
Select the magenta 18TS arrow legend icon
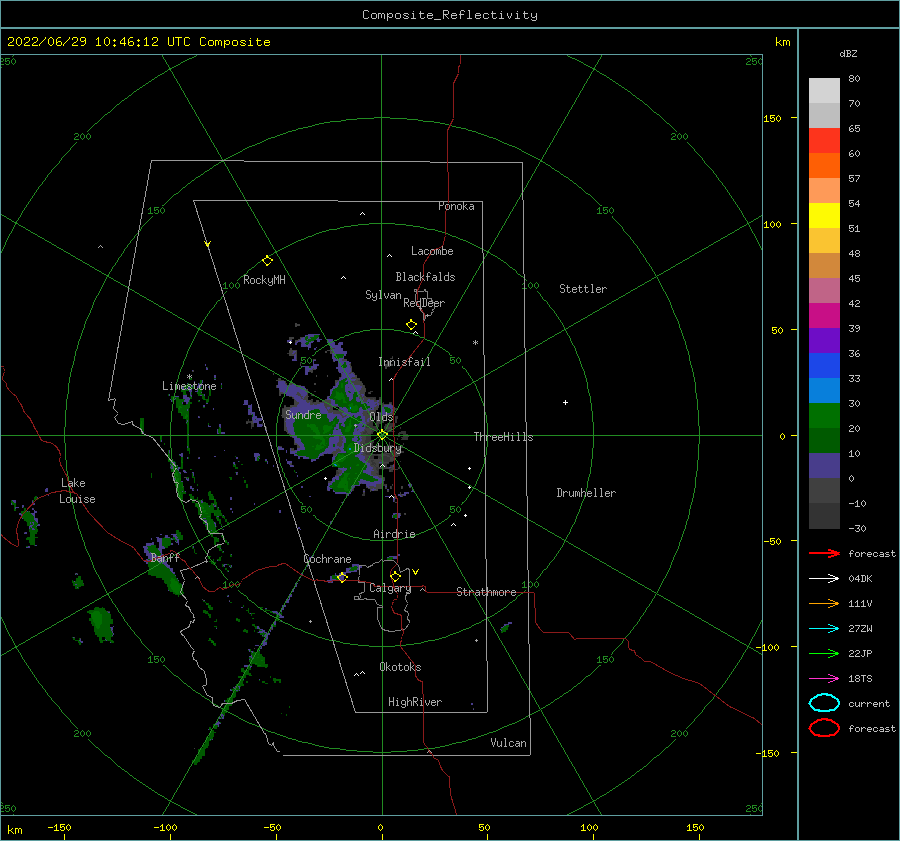[824, 679]
